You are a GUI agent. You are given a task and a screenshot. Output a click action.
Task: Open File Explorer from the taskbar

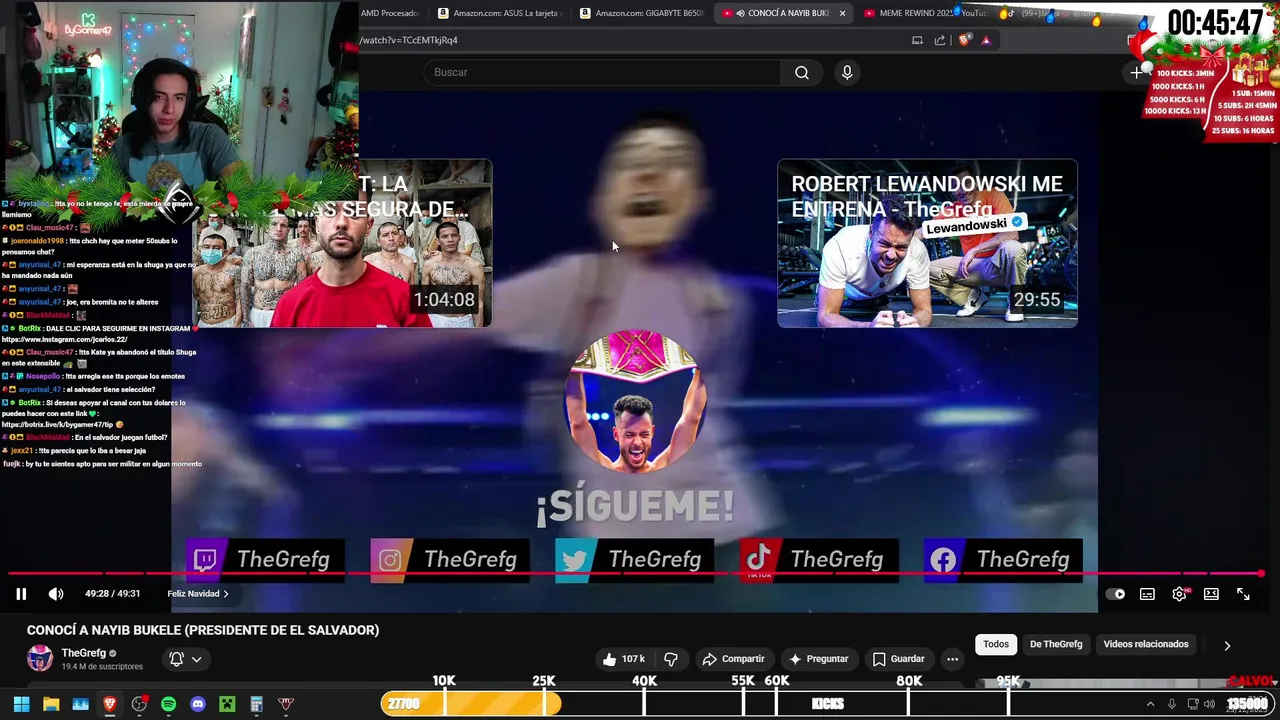pyautogui.click(x=51, y=704)
